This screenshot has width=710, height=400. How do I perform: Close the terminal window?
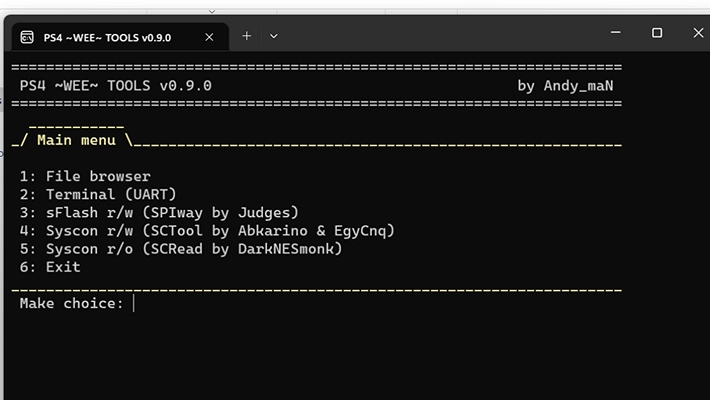[x=698, y=33]
